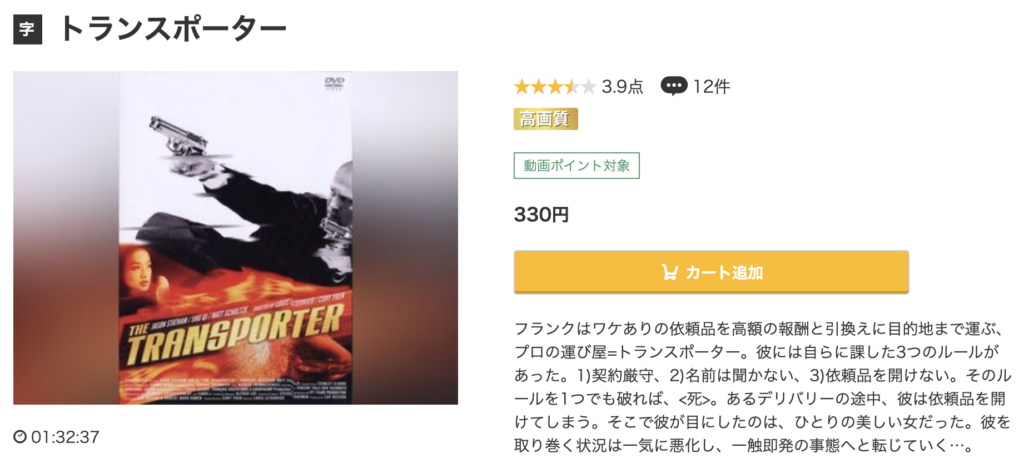Click the 動画ポイント対象 tag
The image size is (1024, 468).
pos(577,166)
